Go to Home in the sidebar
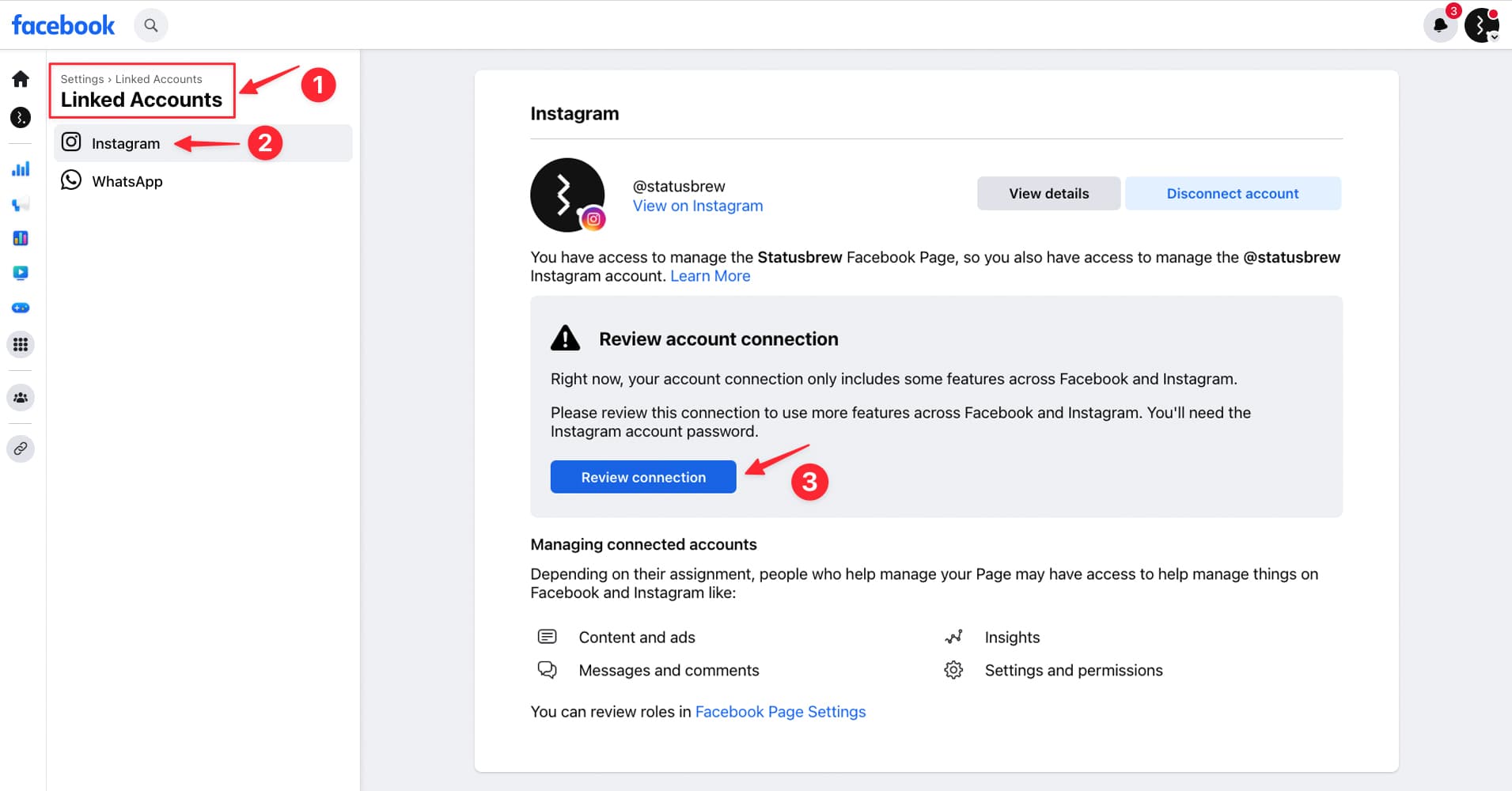 pyautogui.click(x=21, y=79)
